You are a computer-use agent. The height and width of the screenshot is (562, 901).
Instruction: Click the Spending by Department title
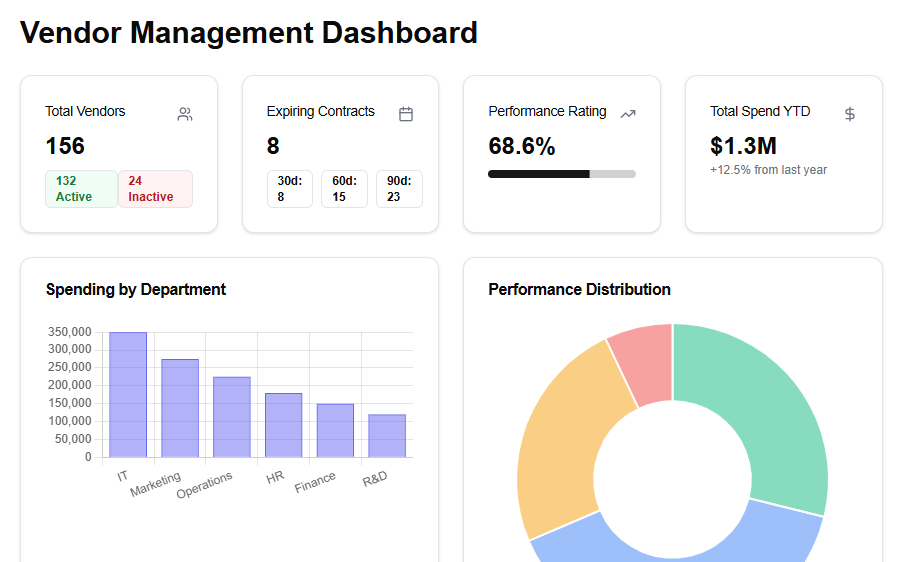(x=136, y=290)
